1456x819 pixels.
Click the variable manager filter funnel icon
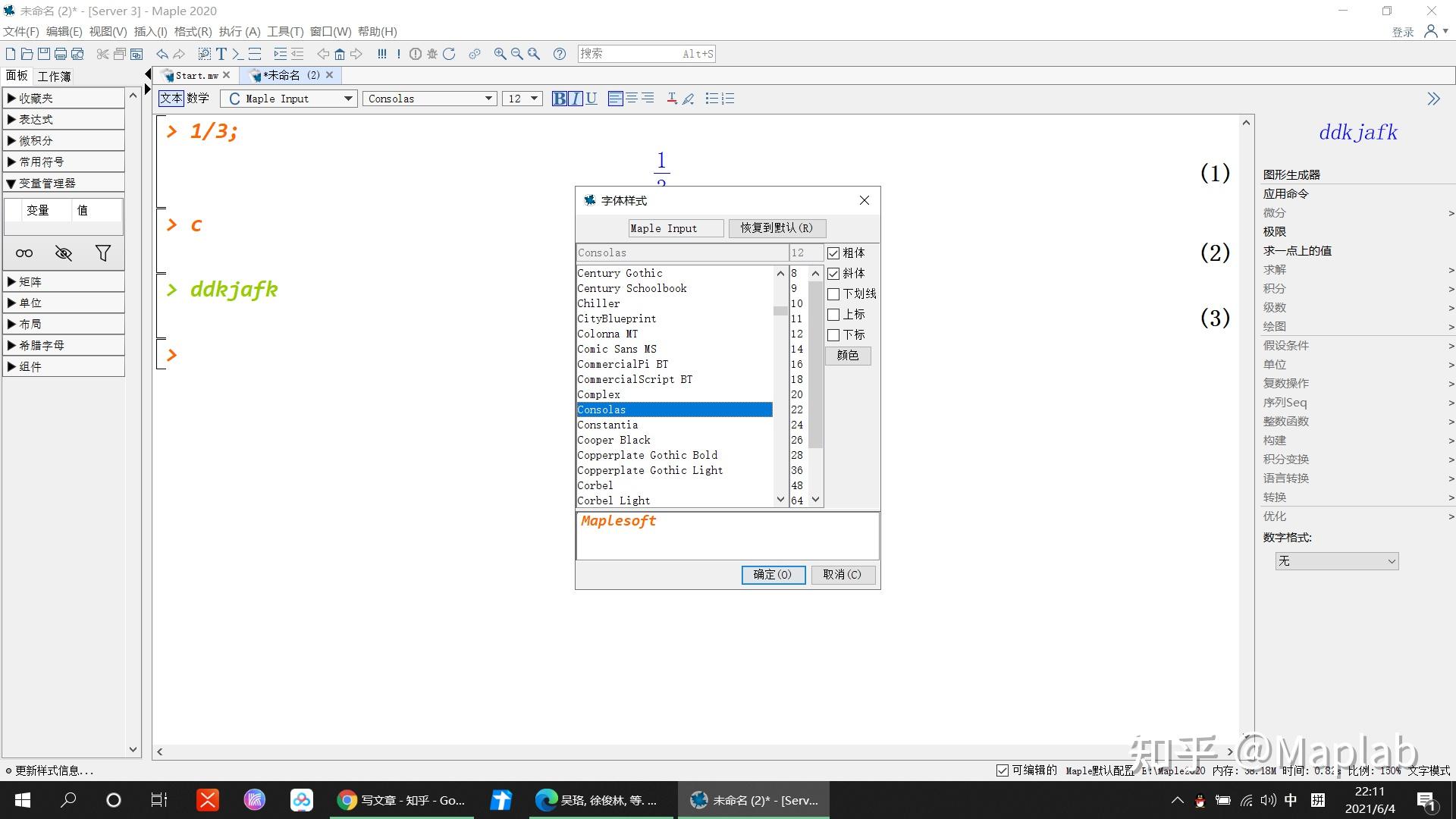click(x=102, y=253)
